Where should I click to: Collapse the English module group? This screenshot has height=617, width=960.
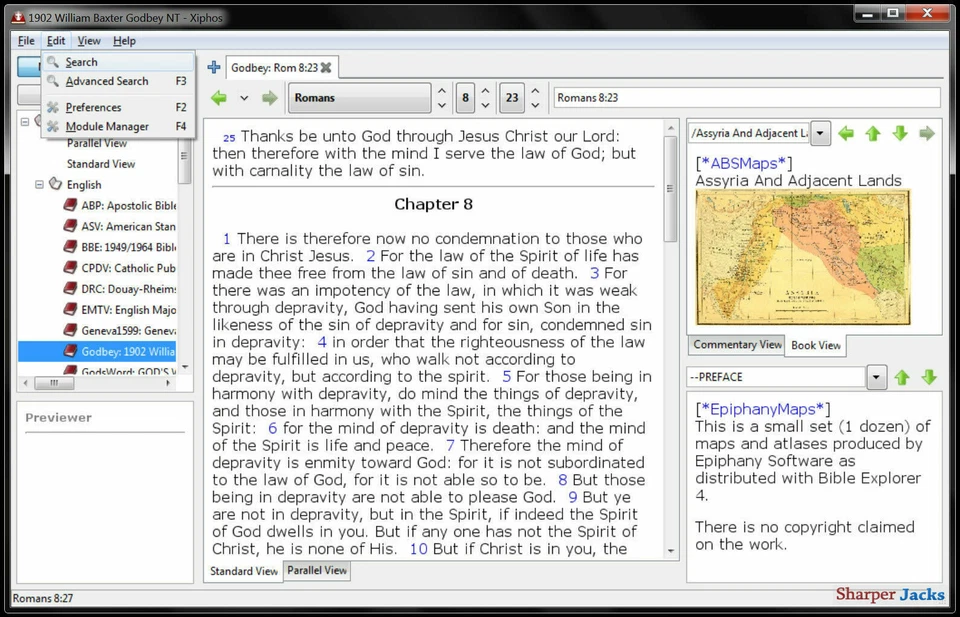click(x=37, y=184)
